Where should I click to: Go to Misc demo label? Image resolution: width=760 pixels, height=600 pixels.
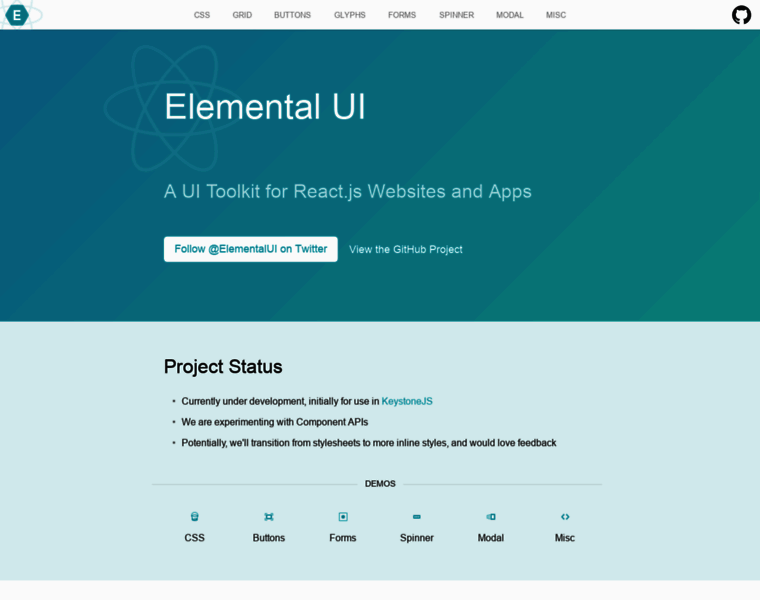point(565,537)
